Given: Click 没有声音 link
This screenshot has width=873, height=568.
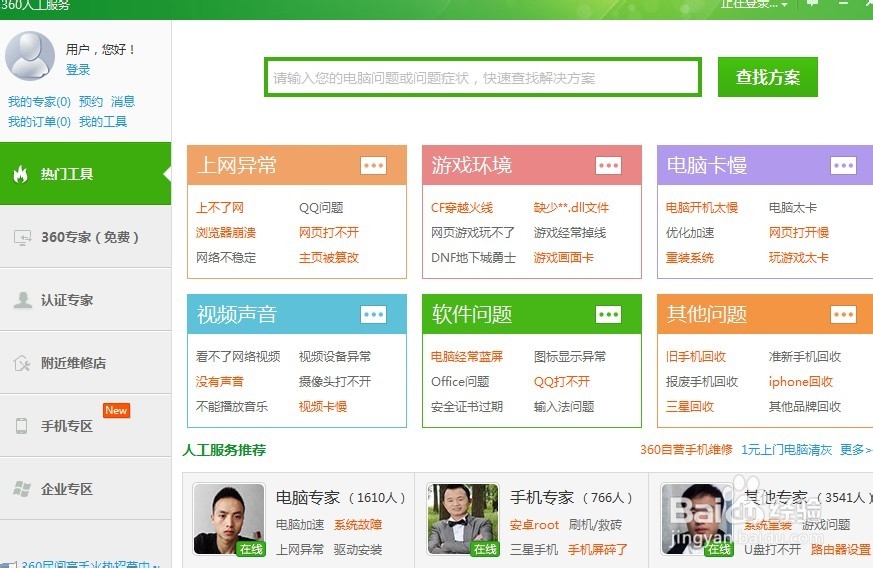Looking at the screenshot, I should click(x=219, y=382).
